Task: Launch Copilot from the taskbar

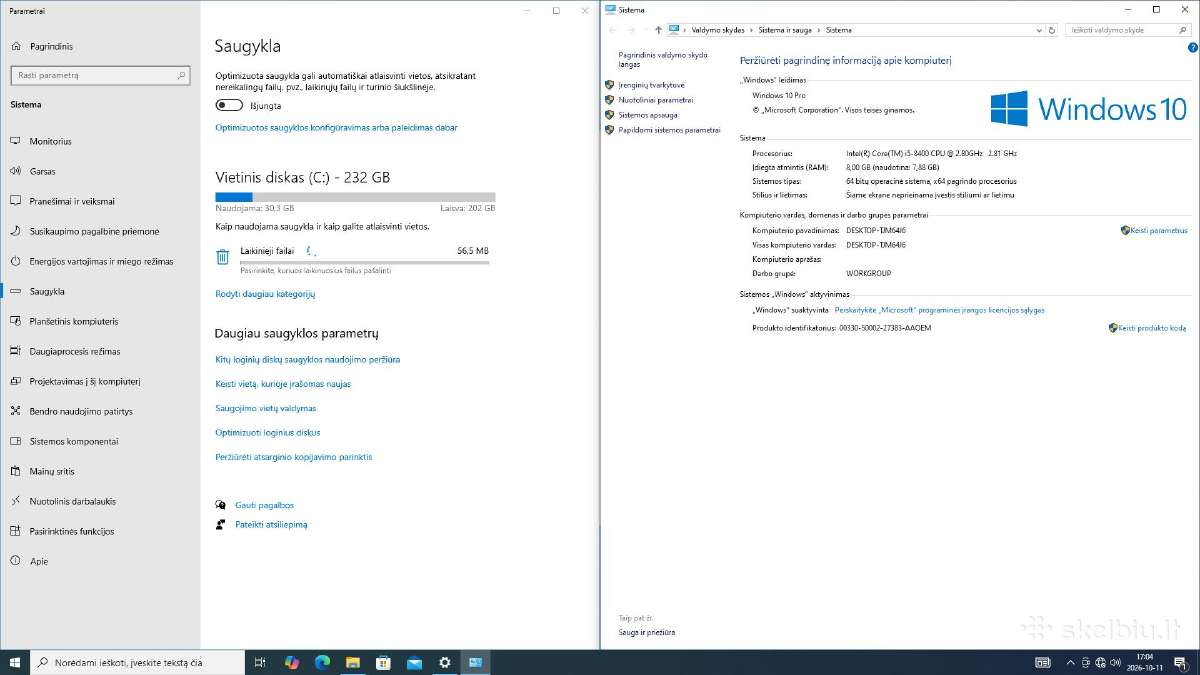Action: tap(292, 662)
